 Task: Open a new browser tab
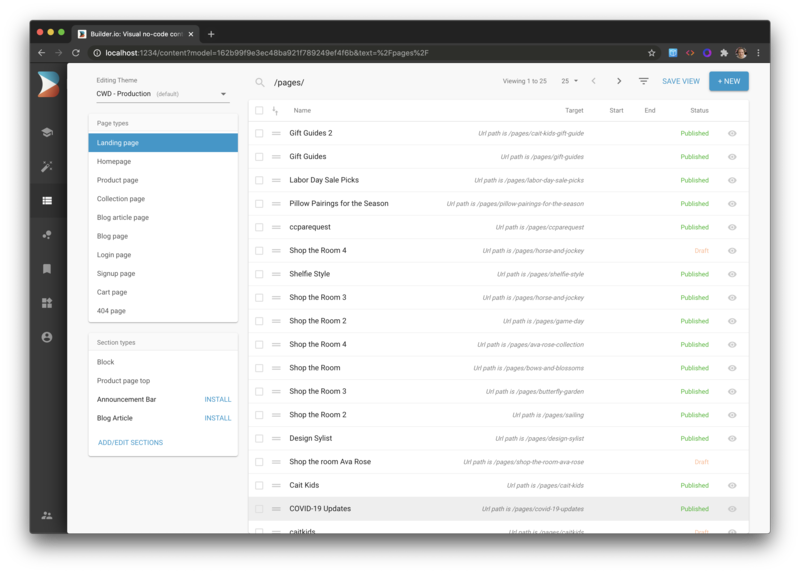coord(211,34)
